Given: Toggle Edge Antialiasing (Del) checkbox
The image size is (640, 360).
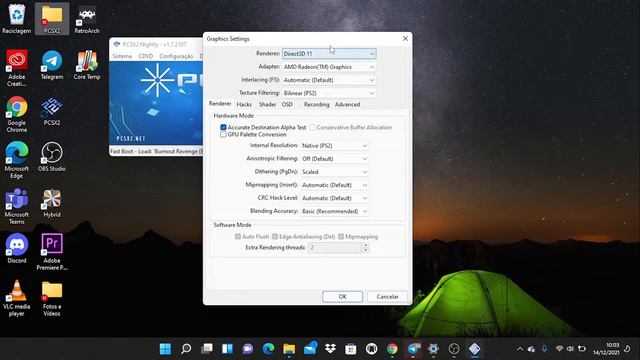Looking at the screenshot, I should (275, 237).
